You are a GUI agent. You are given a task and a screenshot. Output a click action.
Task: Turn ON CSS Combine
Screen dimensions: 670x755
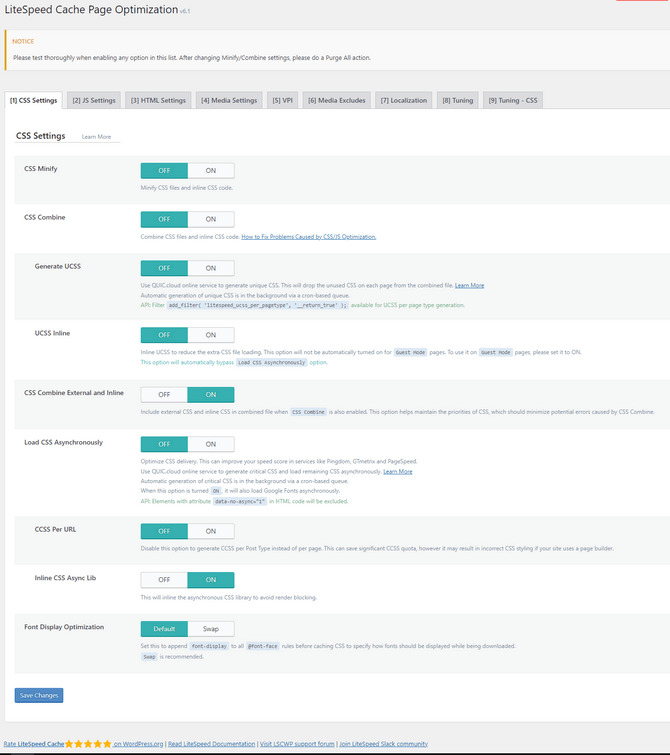pos(211,219)
